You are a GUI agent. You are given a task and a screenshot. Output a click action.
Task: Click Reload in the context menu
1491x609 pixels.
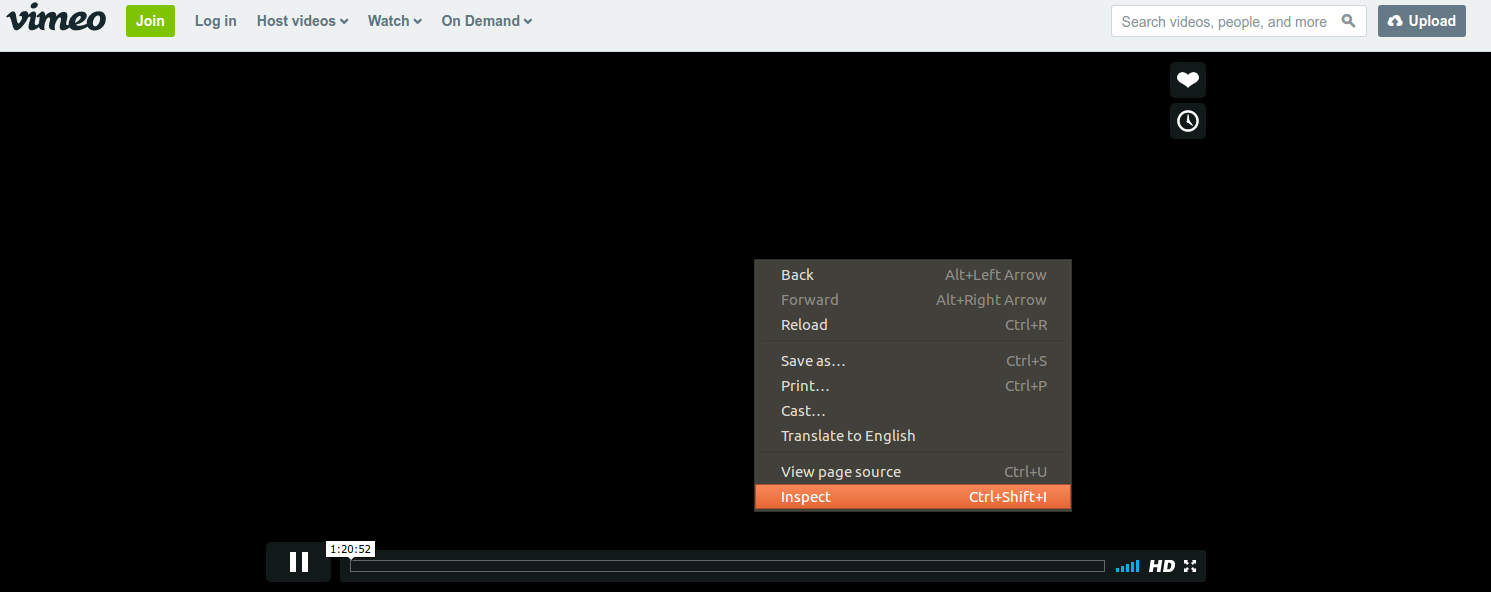pos(804,324)
